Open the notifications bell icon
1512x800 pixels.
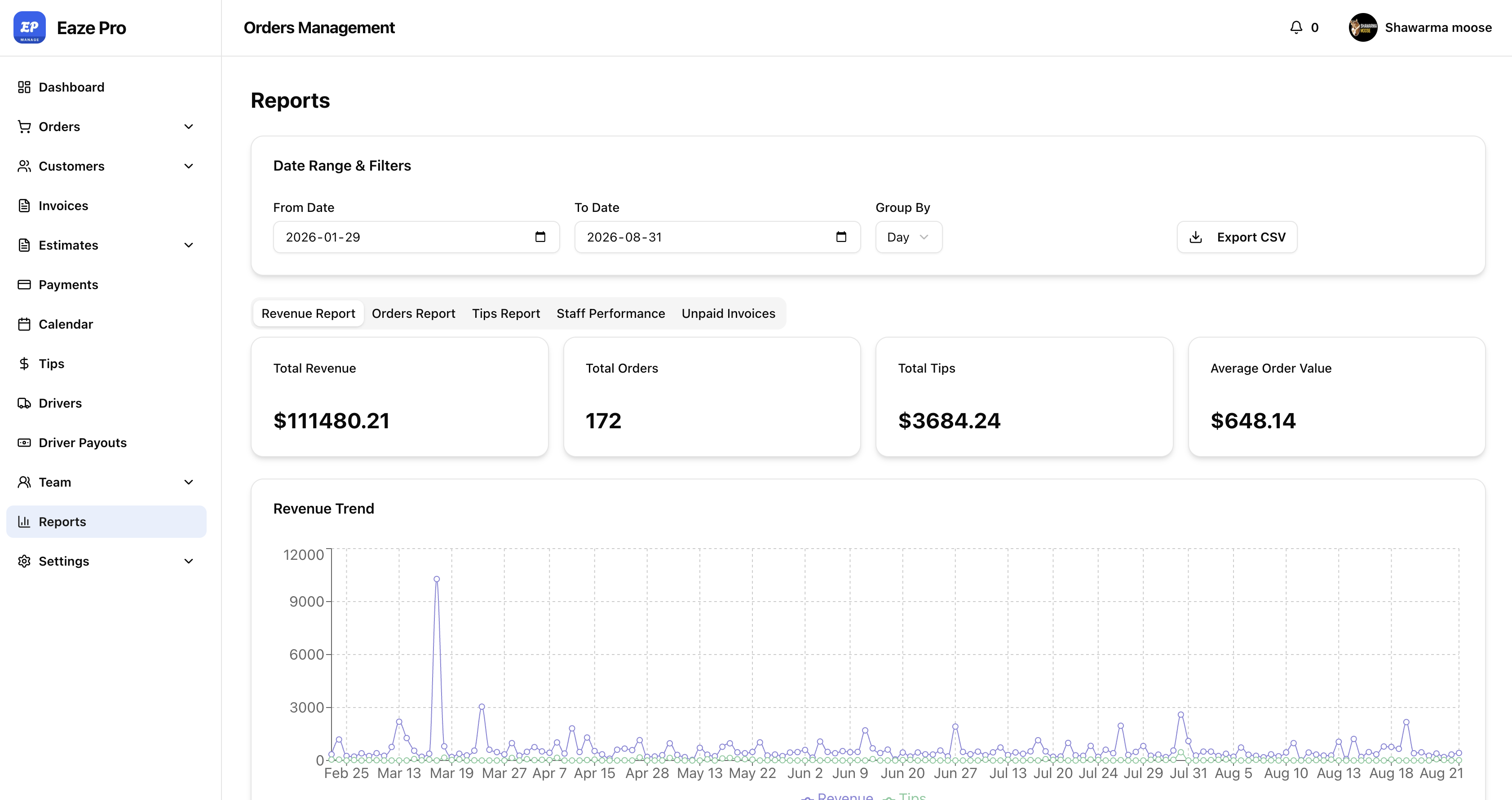pyautogui.click(x=1296, y=27)
